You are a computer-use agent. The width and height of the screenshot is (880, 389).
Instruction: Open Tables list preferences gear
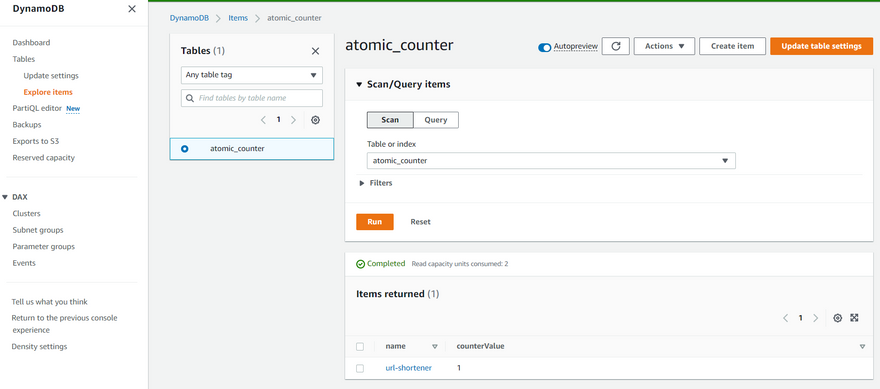coord(315,120)
